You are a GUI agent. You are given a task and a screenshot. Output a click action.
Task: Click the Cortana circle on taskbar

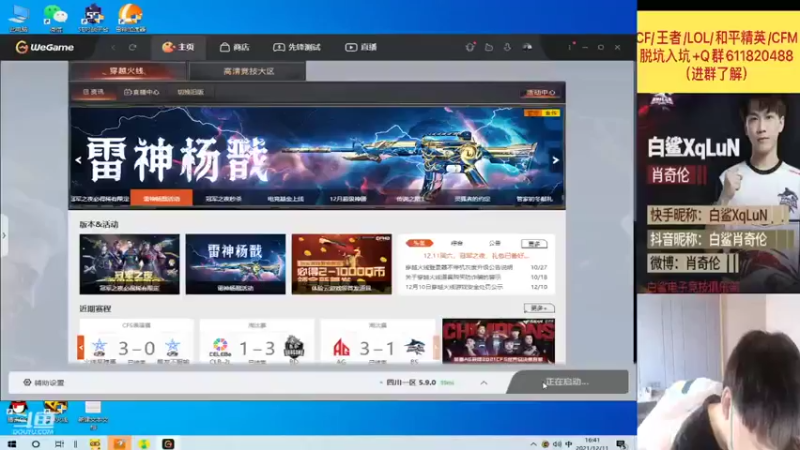pyautogui.click(x=36, y=444)
